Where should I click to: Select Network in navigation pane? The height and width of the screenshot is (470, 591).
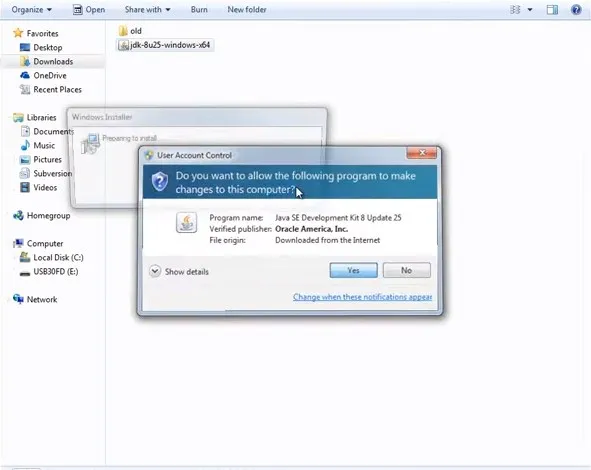42,300
